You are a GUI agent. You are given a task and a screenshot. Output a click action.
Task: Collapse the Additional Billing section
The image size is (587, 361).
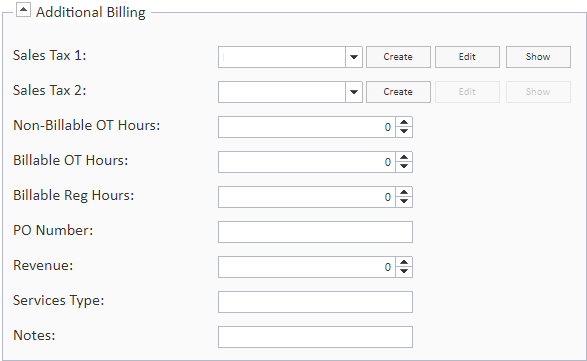click(23, 10)
